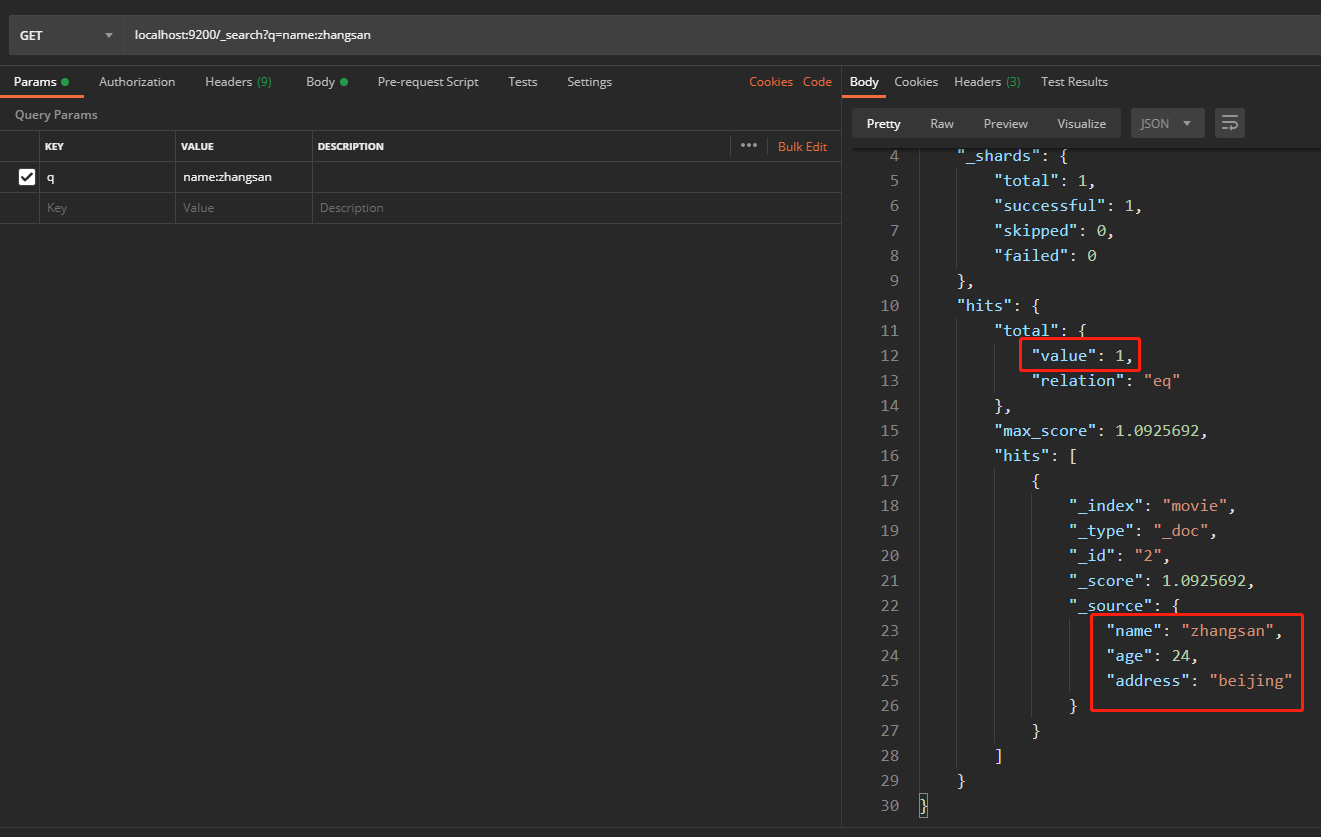Open the Tests tab

(522, 82)
